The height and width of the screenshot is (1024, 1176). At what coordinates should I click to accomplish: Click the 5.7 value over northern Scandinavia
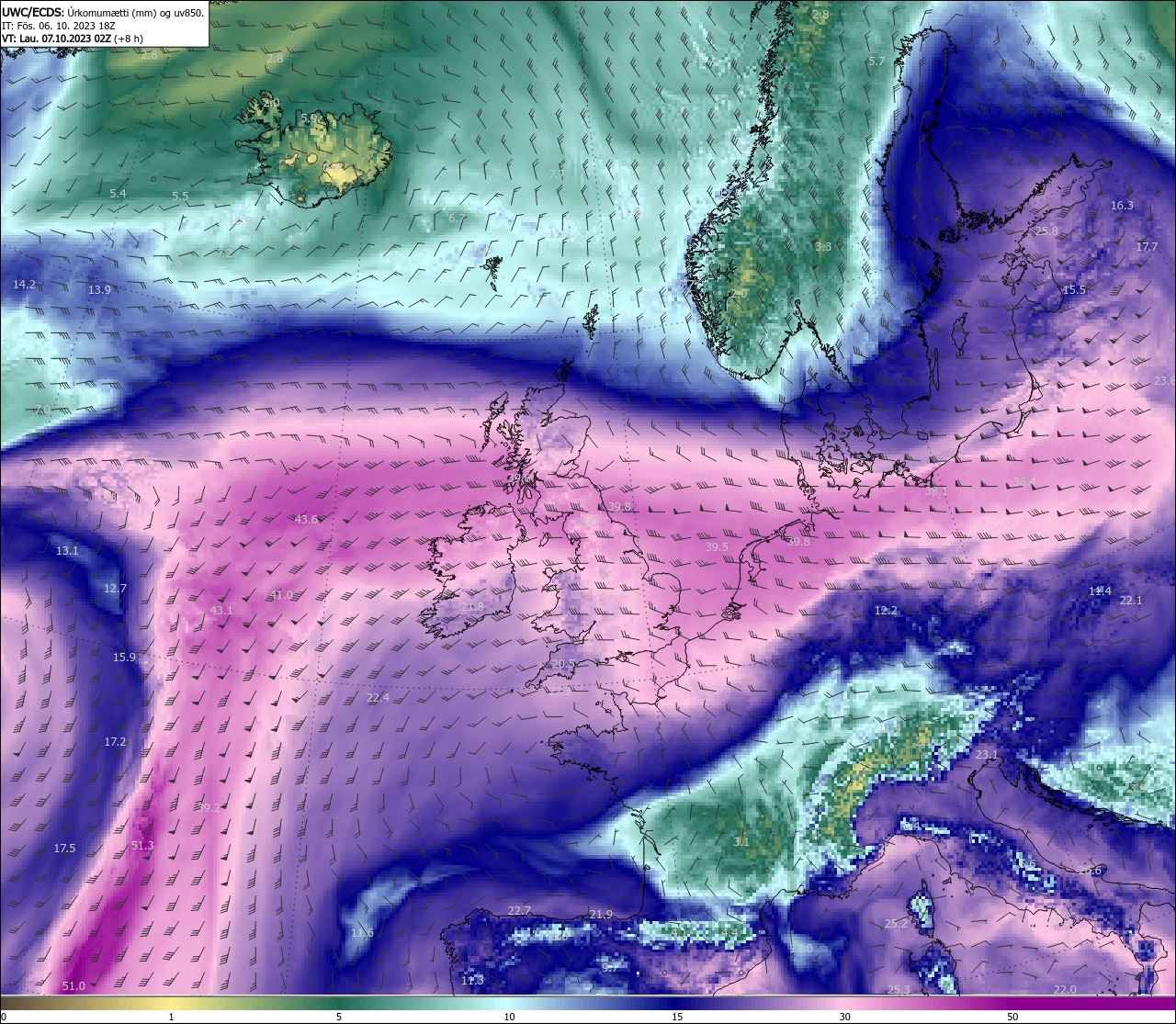[x=876, y=62]
